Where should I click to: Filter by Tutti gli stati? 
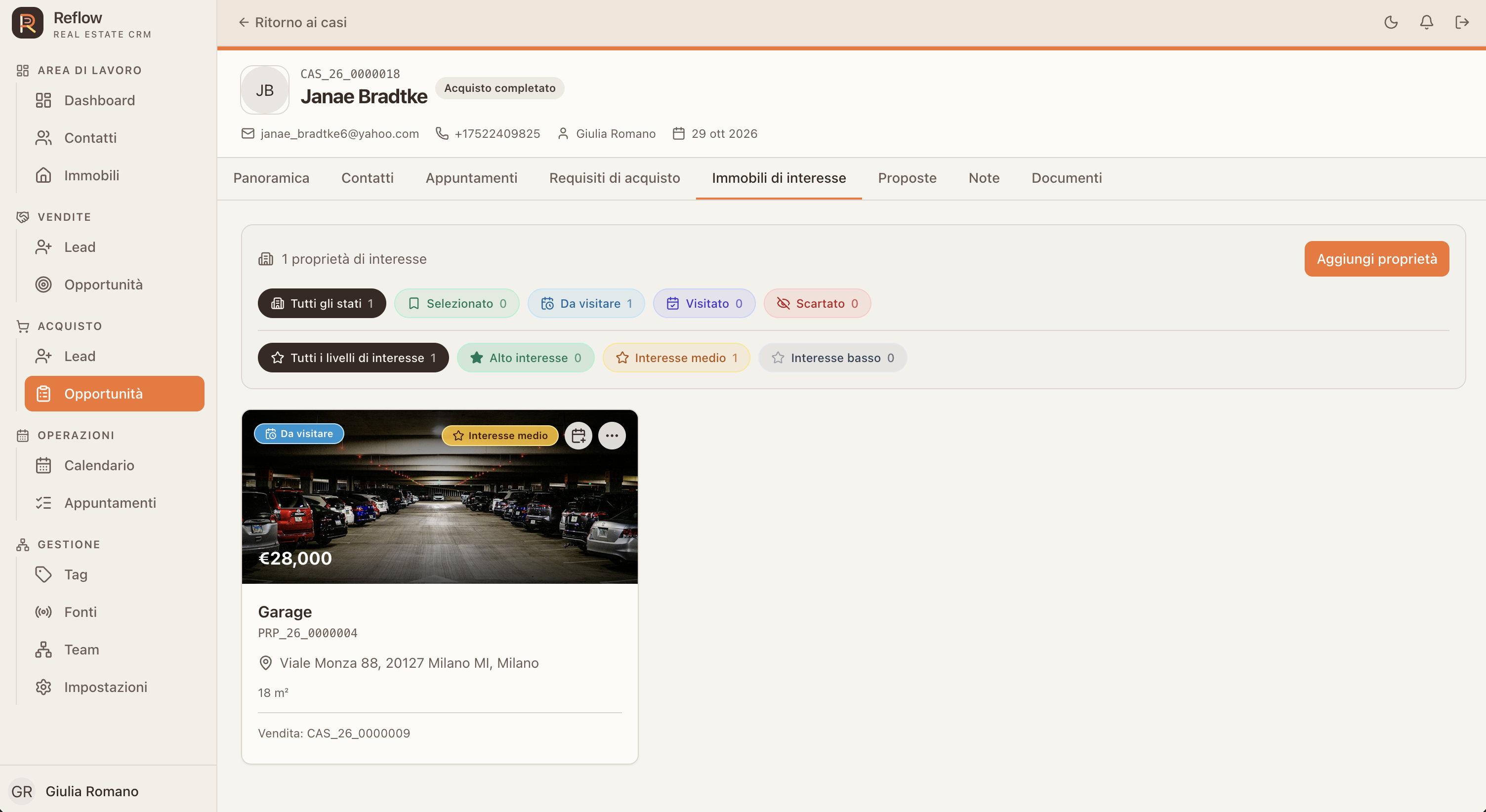pos(322,303)
